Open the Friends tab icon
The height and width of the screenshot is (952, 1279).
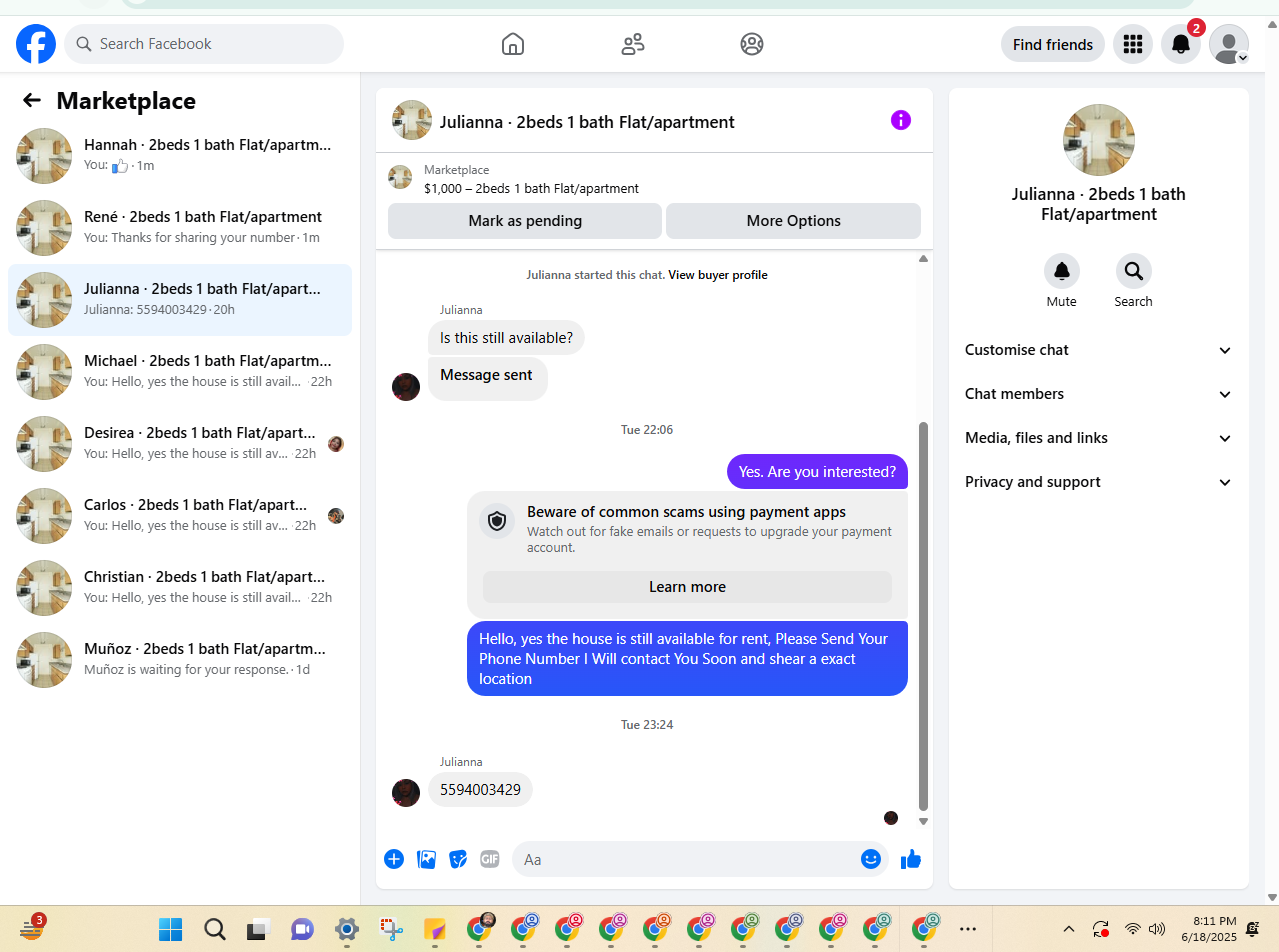pos(632,44)
